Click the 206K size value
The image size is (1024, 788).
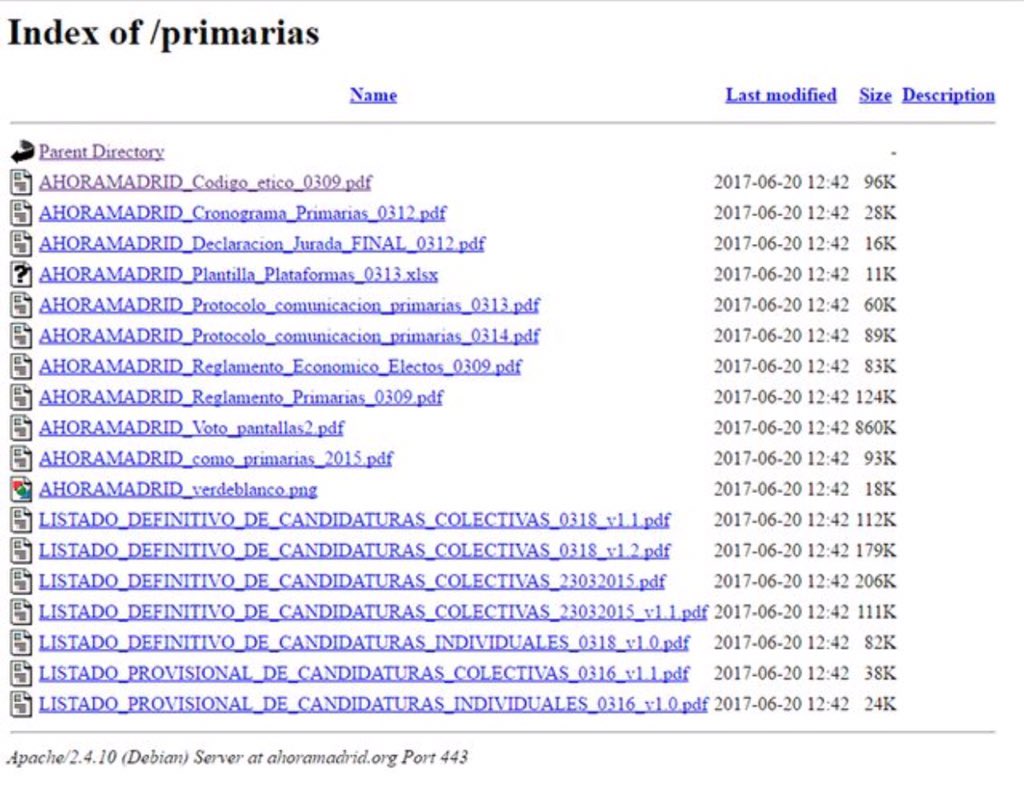[875, 581]
